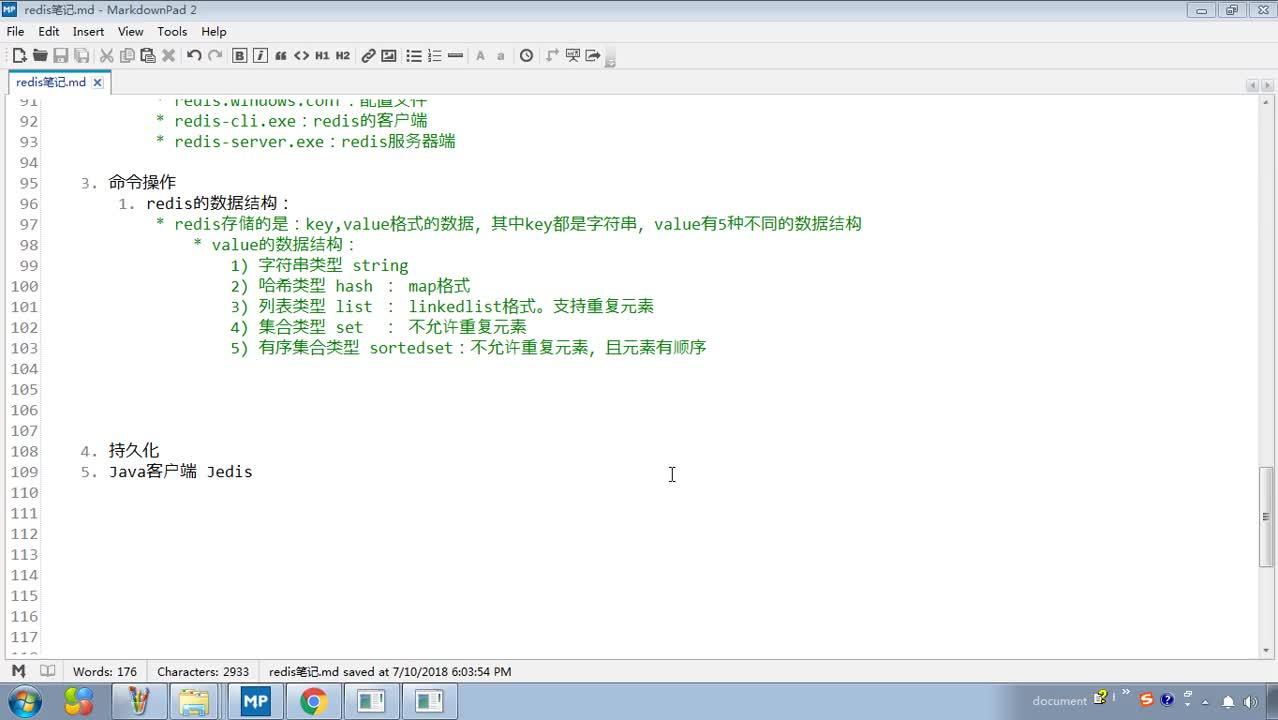Insert hyperlink using the chain icon
The image size is (1278, 720).
pos(368,56)
